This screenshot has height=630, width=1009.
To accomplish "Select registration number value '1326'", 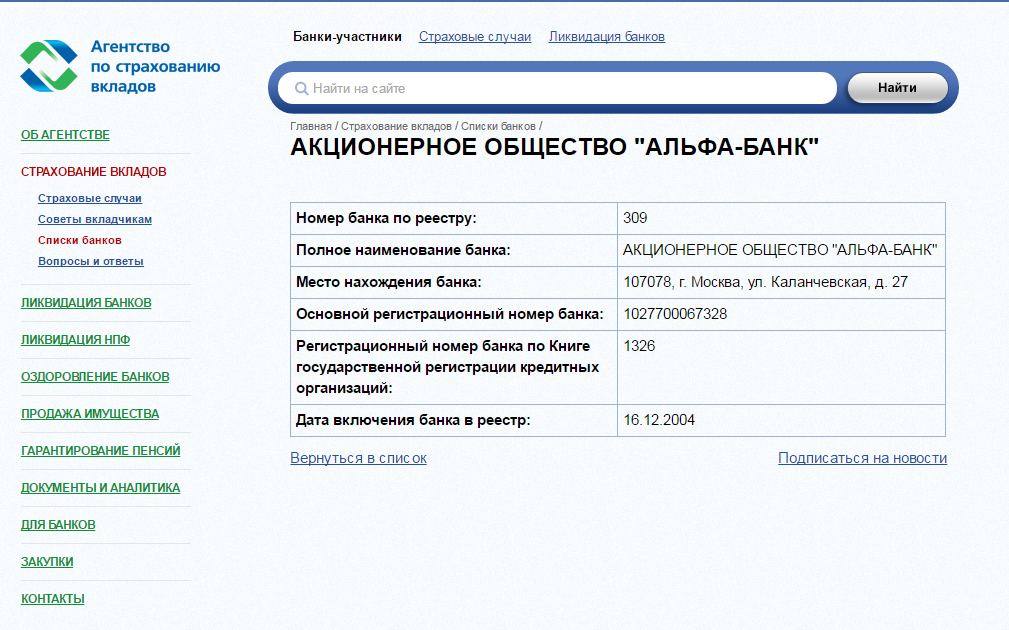I will (x=639, y=346).
